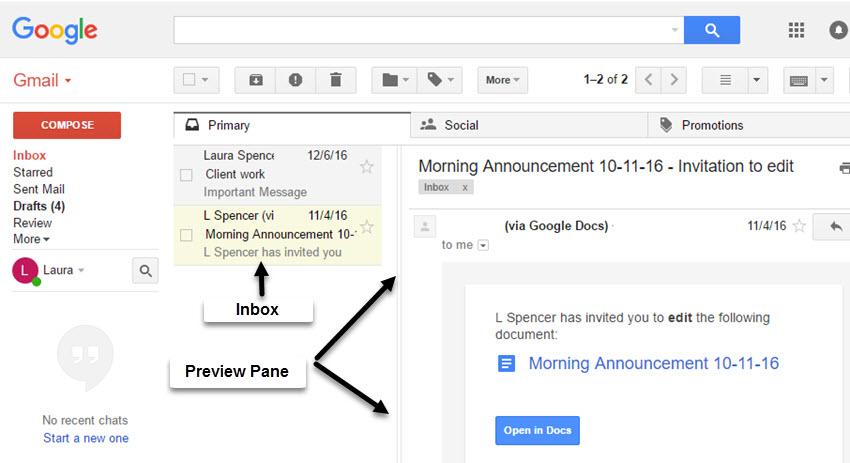Expand the Gmail dropdown arrow
Image resolution: width=850 pixels, height=463 pixels.
[68, 80]
